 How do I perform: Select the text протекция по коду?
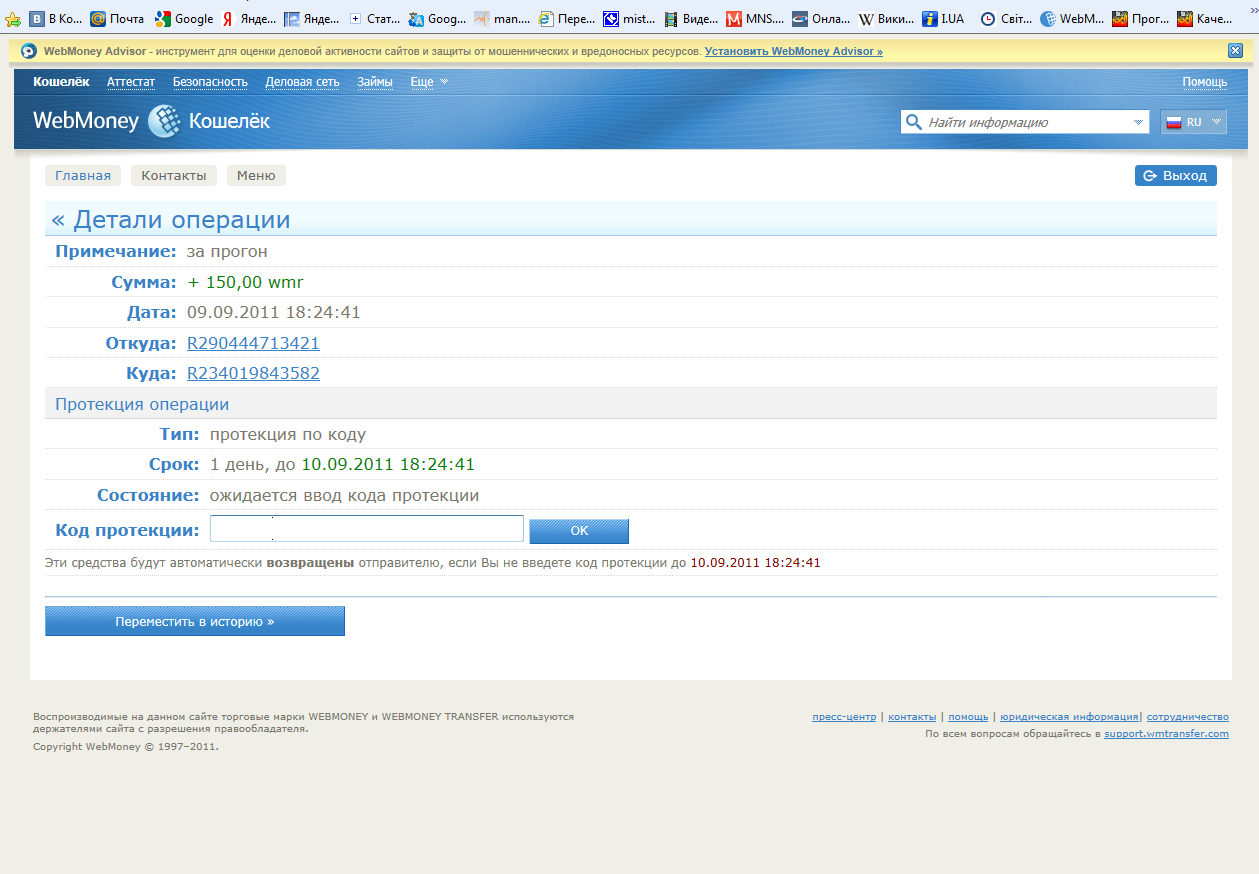(288, 434)
